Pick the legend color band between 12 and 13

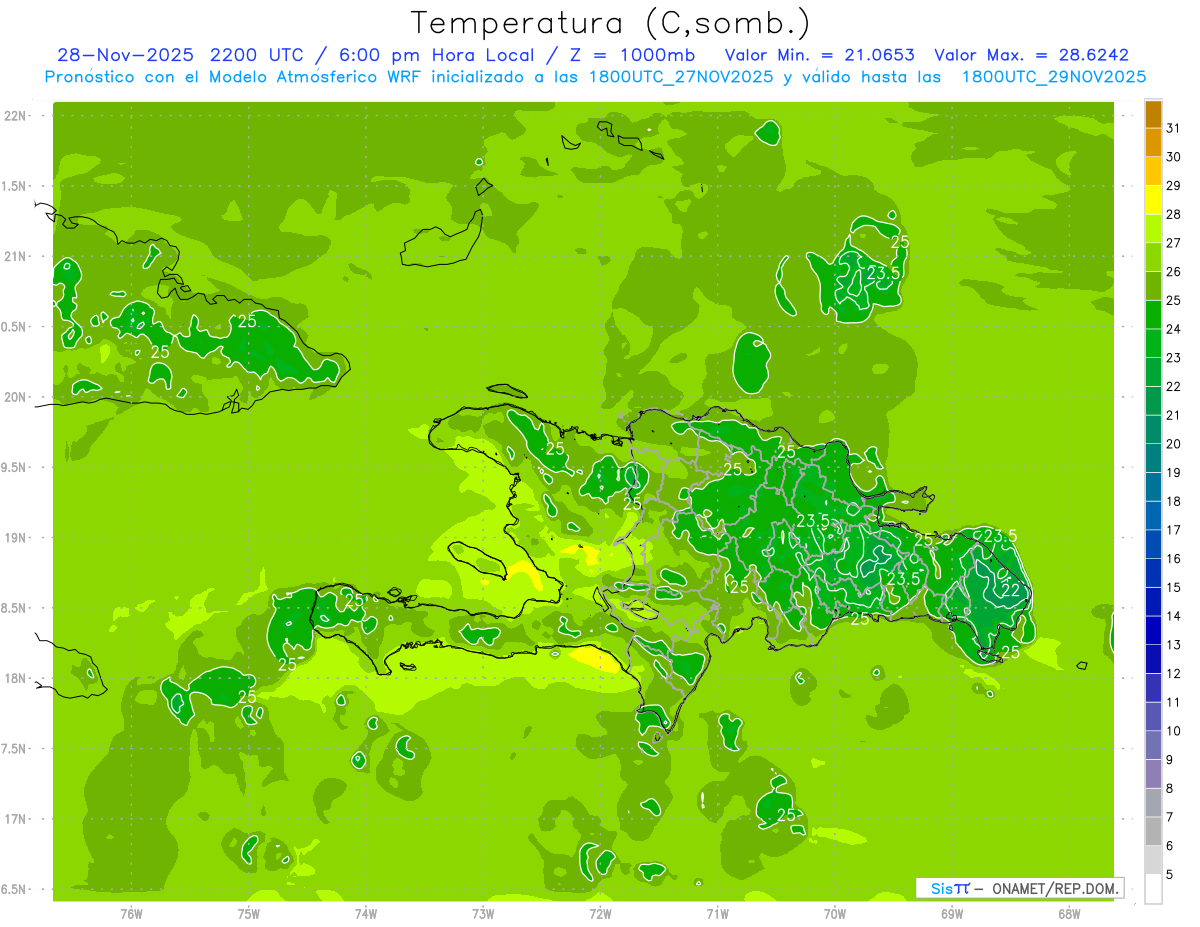(1153, 659)
